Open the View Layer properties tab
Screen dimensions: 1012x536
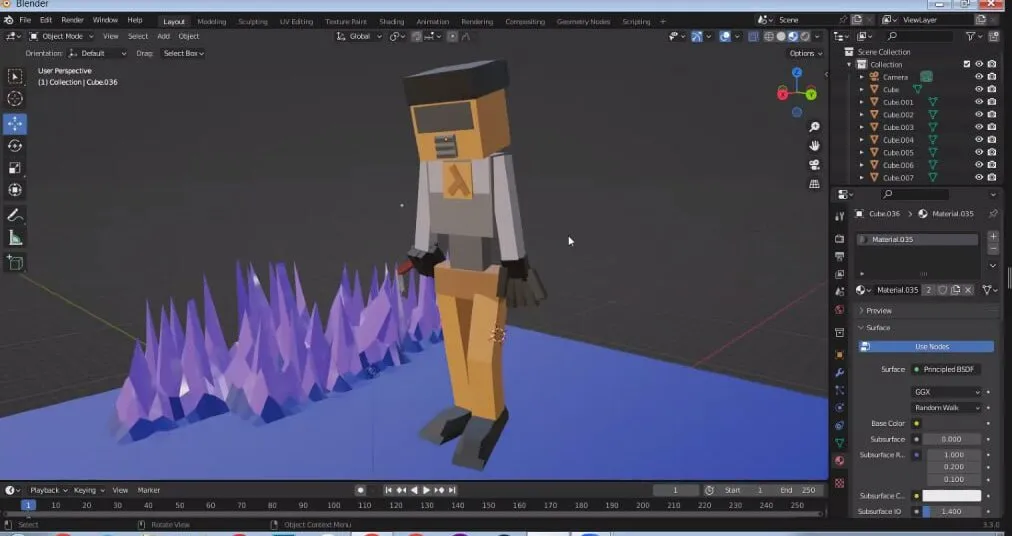(839, 274)
